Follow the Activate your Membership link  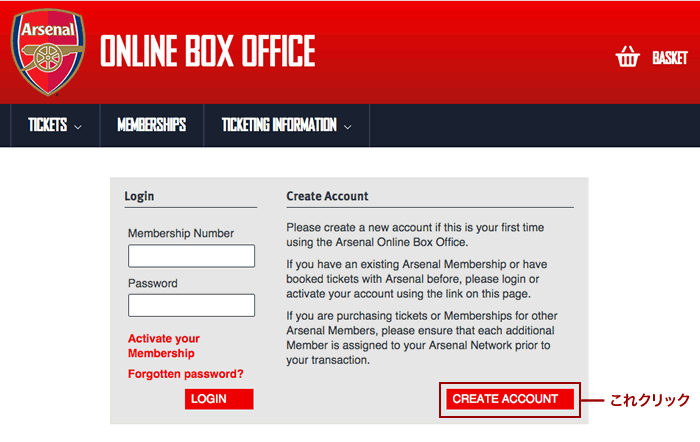point(163,346)
